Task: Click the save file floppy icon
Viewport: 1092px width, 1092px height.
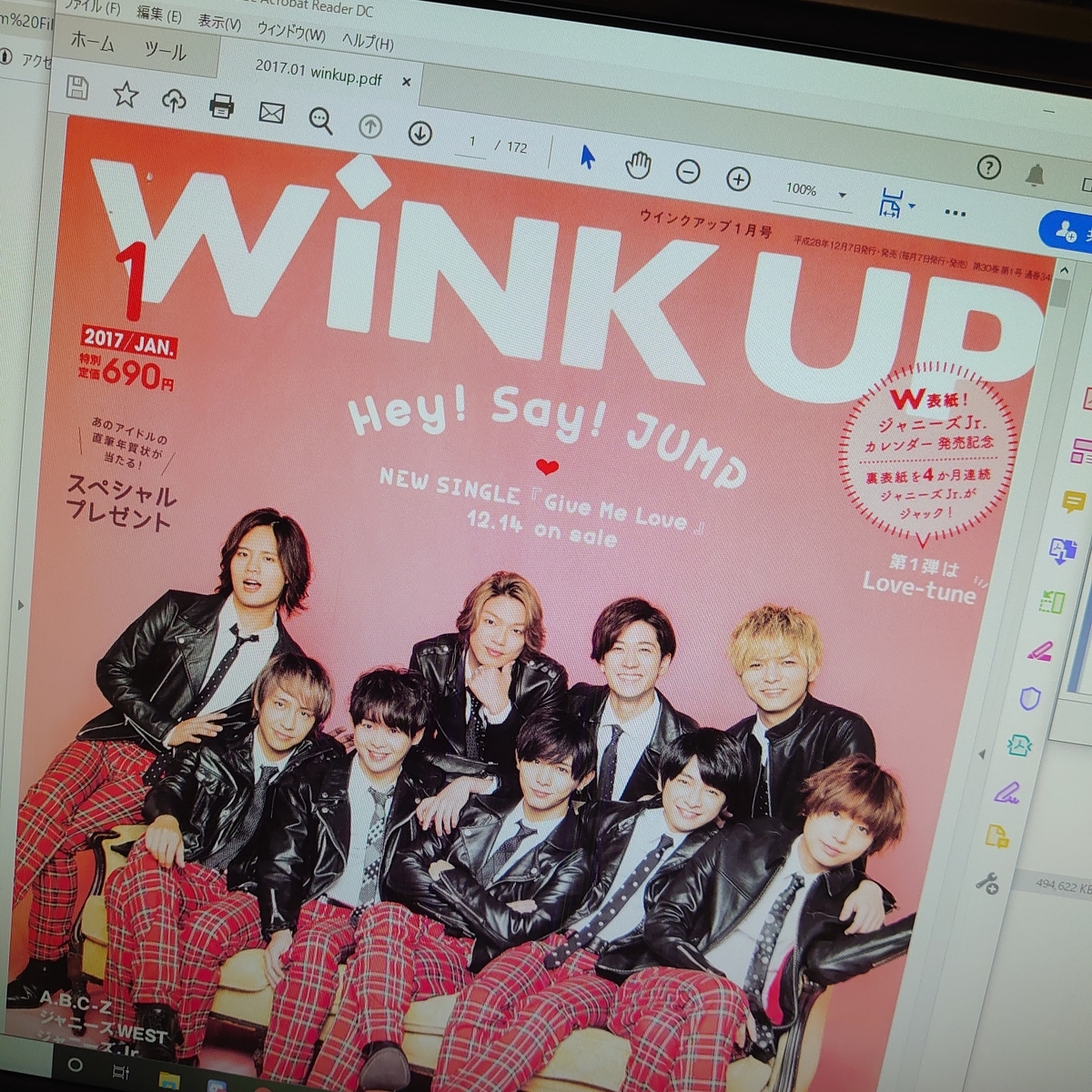Action: 78,88
